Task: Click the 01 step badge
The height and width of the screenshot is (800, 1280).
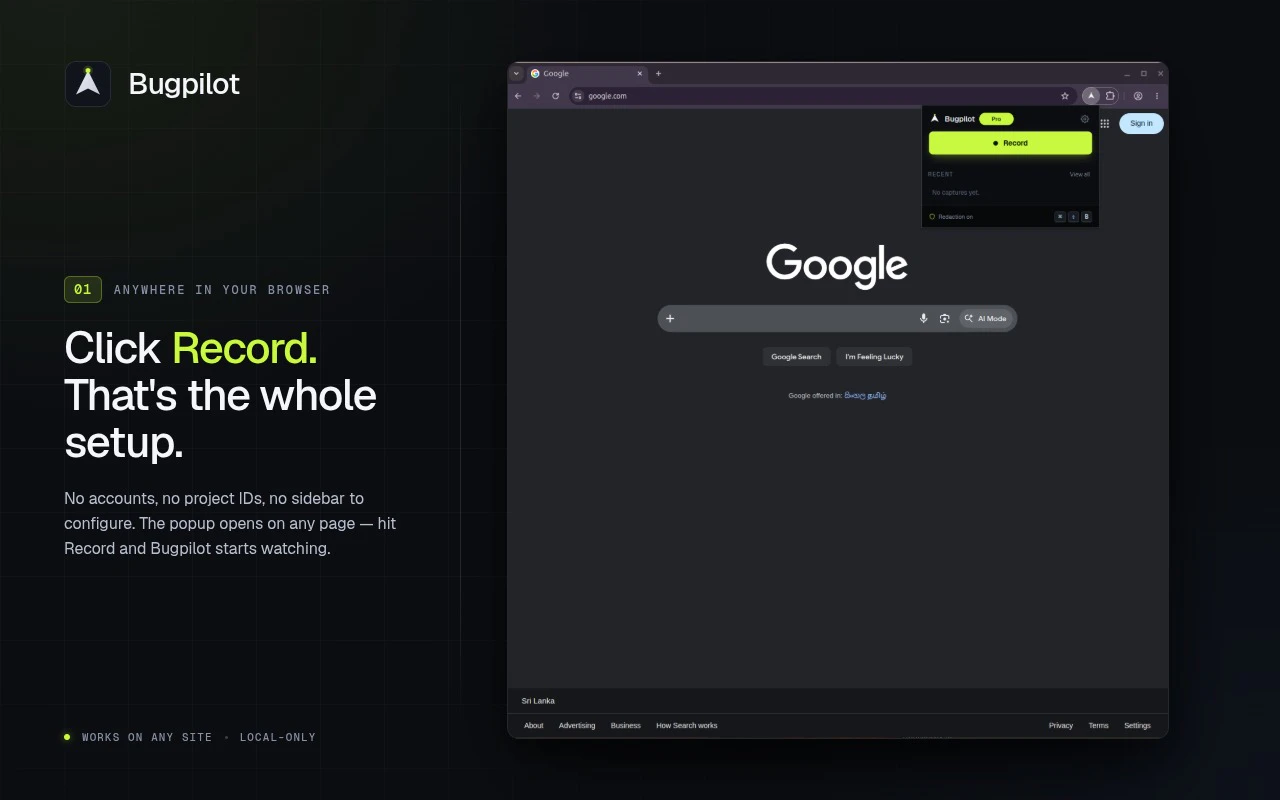Action: tap(83, 289)
